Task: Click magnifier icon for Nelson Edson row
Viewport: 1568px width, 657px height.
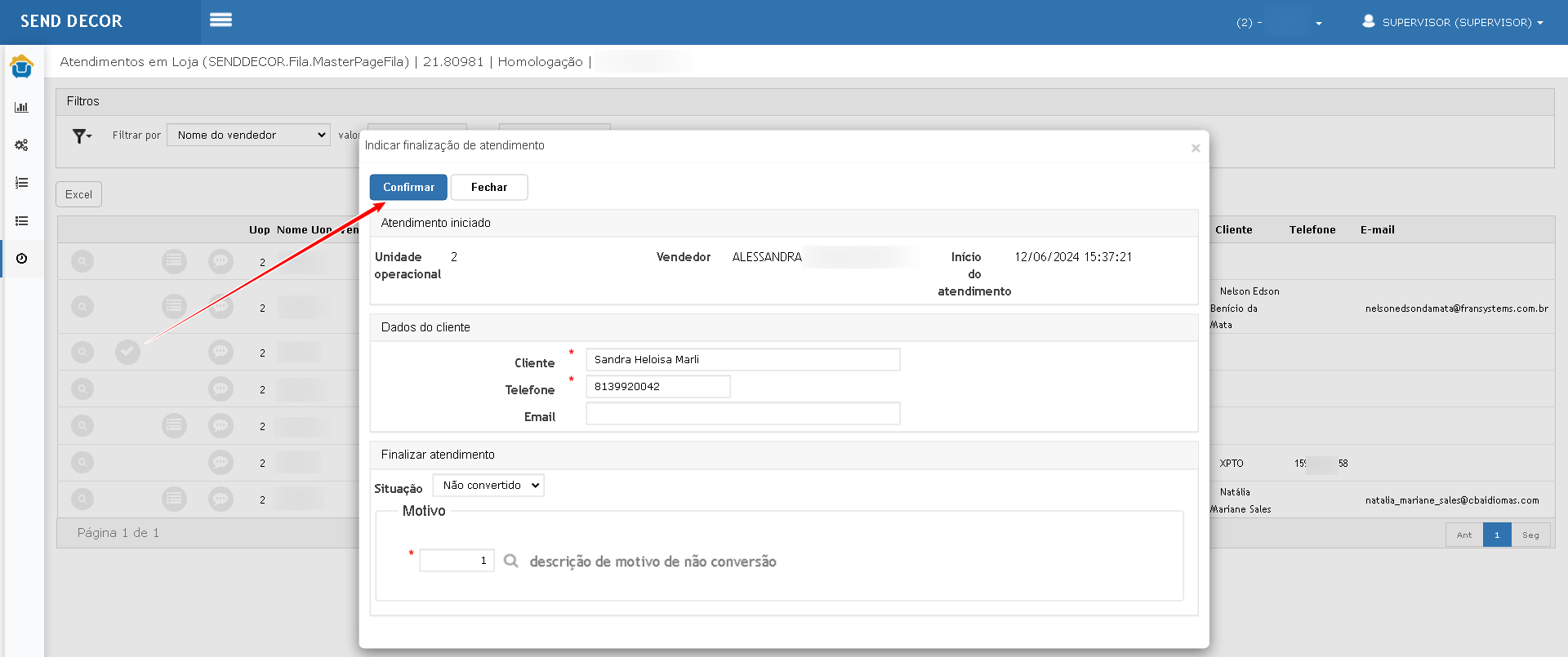Action: [82, 307]
